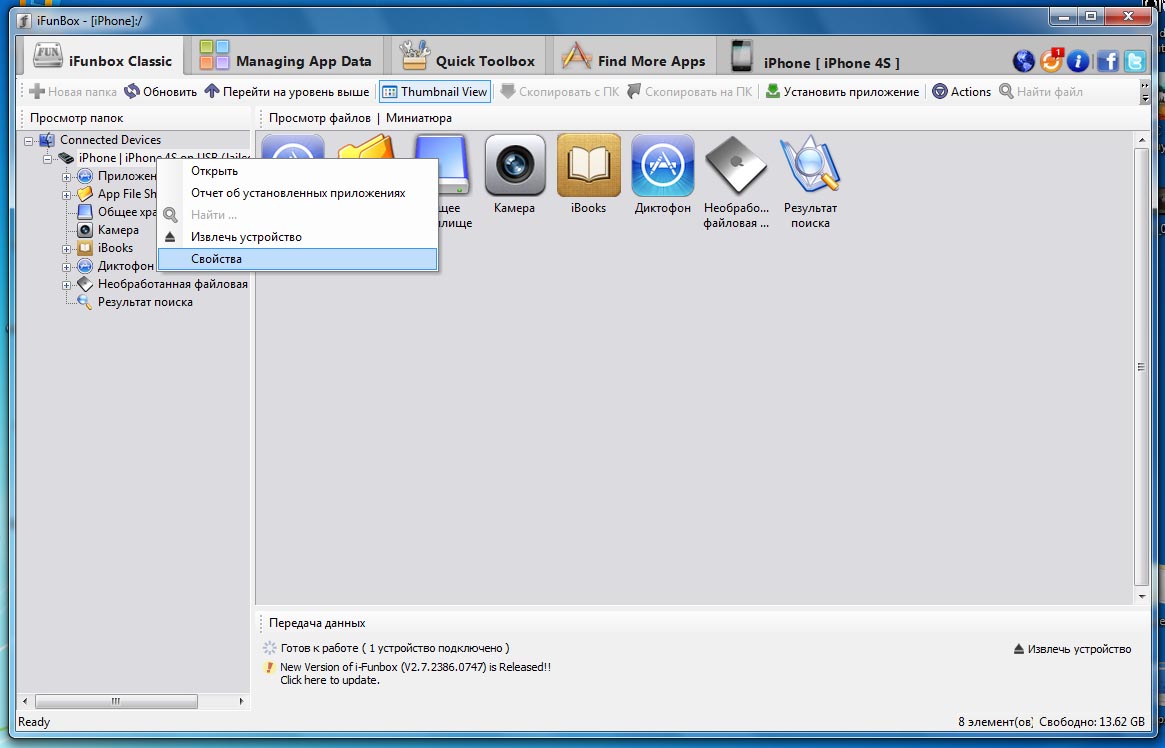Select Свойства in context menu

point(297,258)
